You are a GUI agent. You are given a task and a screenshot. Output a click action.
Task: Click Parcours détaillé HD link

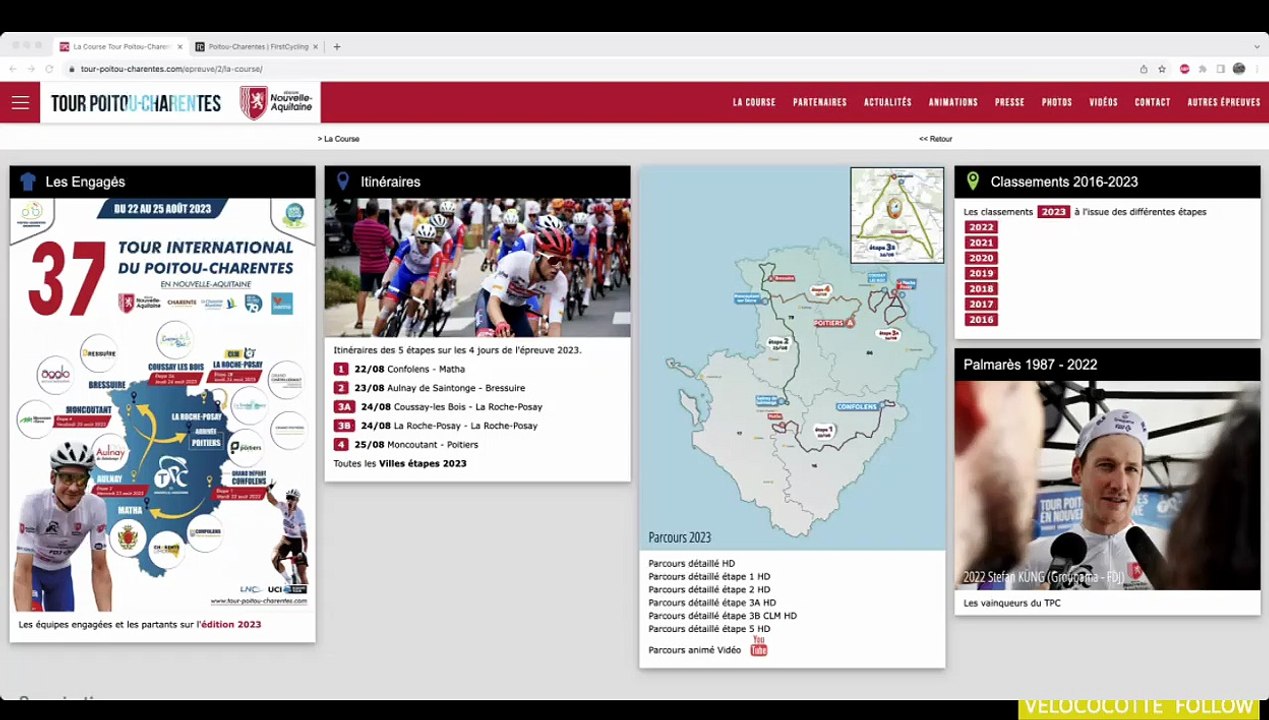691,563
